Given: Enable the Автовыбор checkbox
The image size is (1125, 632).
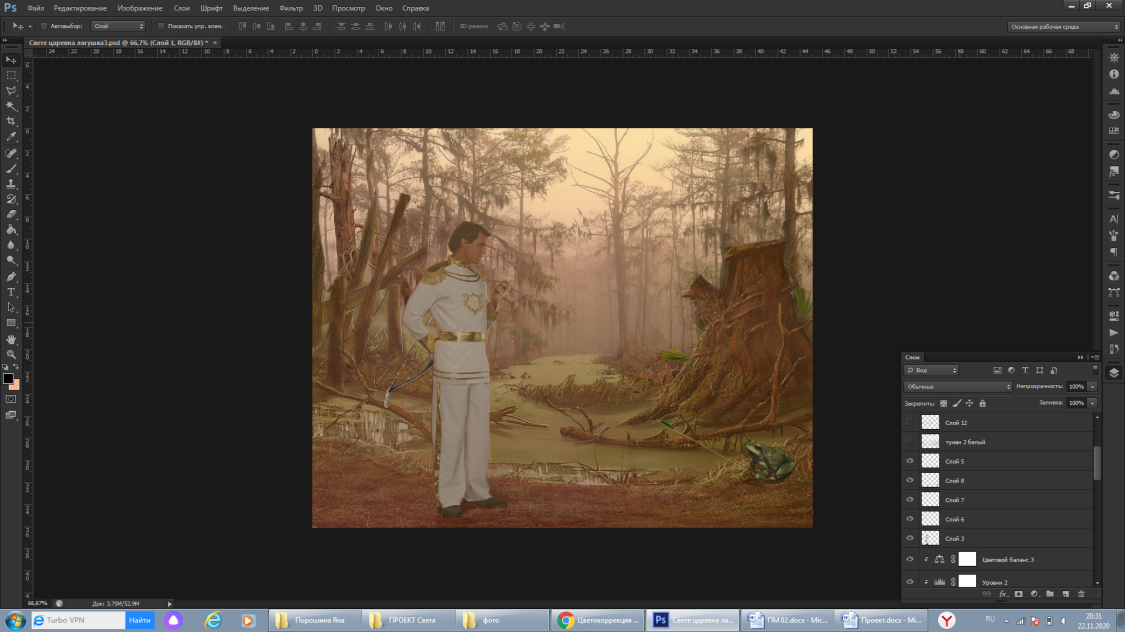Looking at the screenshot, I should coord(44,26).
